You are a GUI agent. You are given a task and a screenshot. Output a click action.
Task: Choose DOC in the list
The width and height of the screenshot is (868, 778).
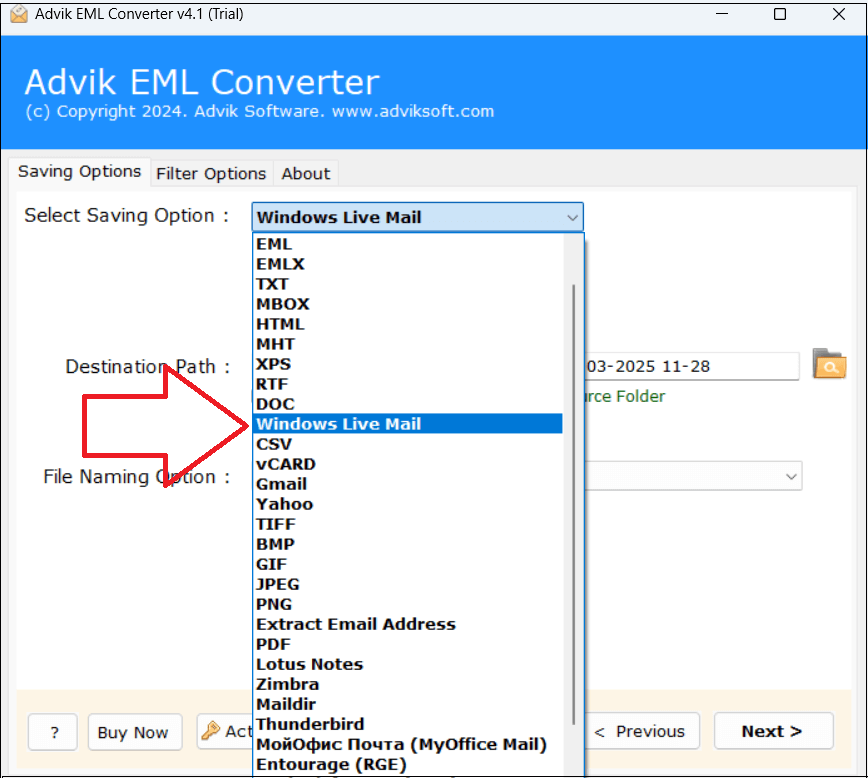click(407, 404)
